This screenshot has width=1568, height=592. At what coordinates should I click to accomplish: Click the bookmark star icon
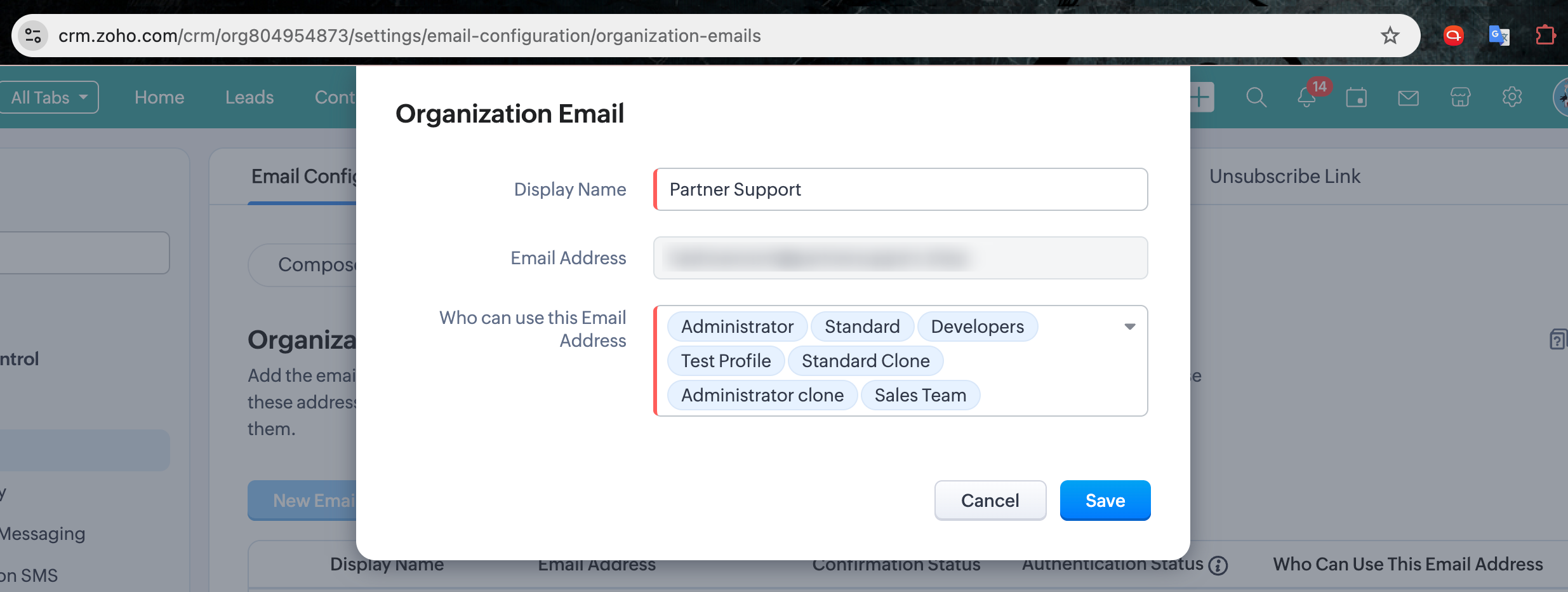point(1390,36)
